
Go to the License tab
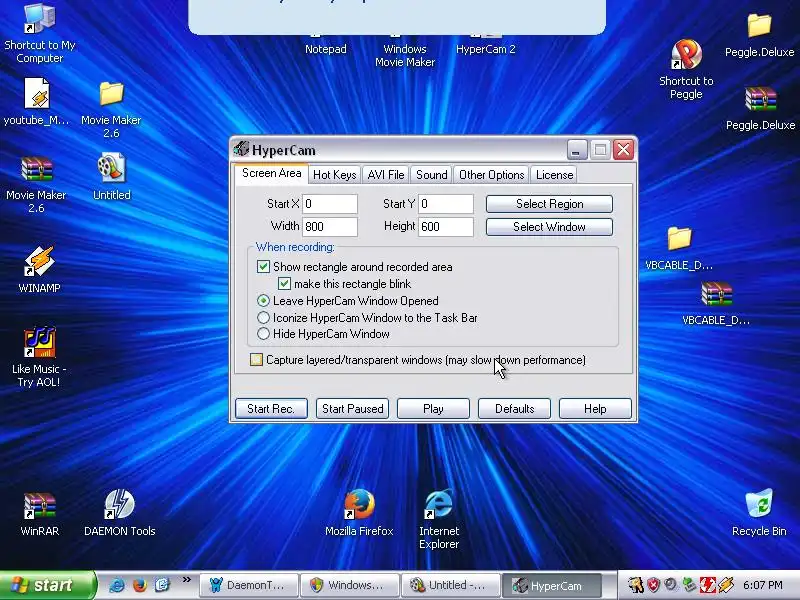click(554, 175)
